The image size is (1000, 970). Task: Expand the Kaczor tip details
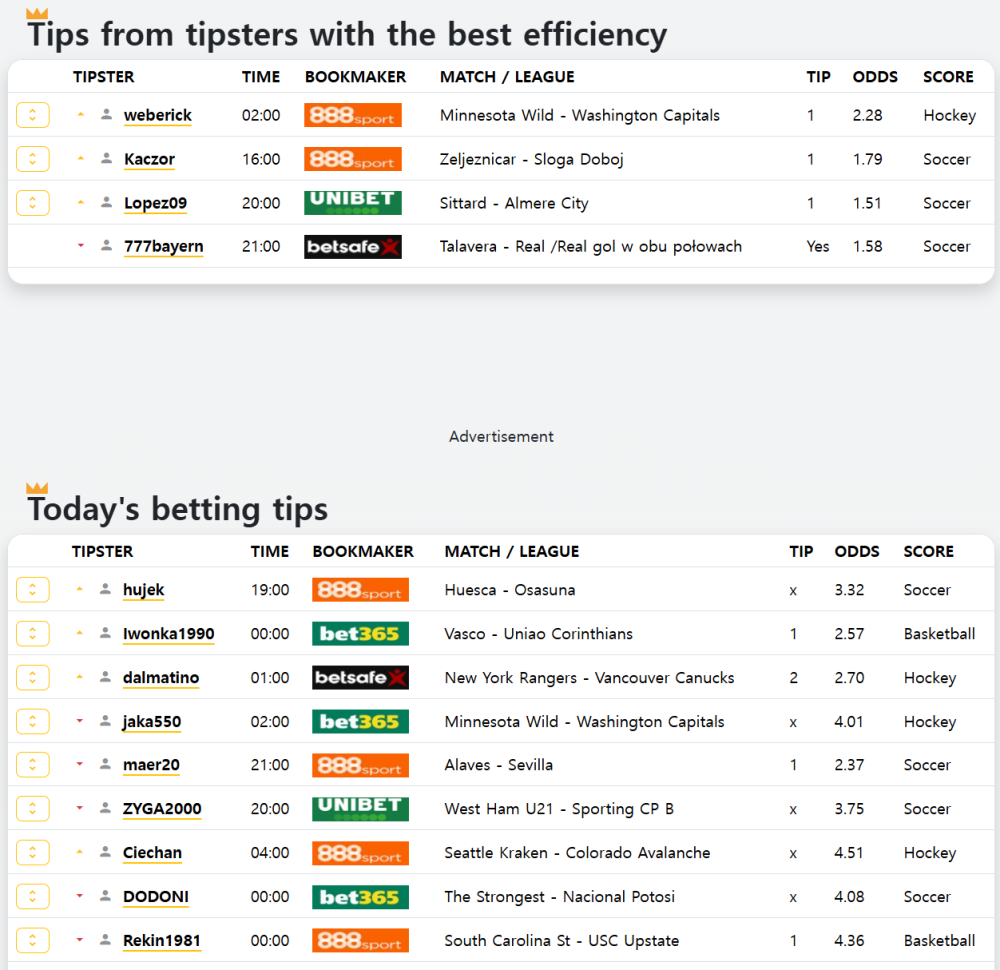[33, 159]
